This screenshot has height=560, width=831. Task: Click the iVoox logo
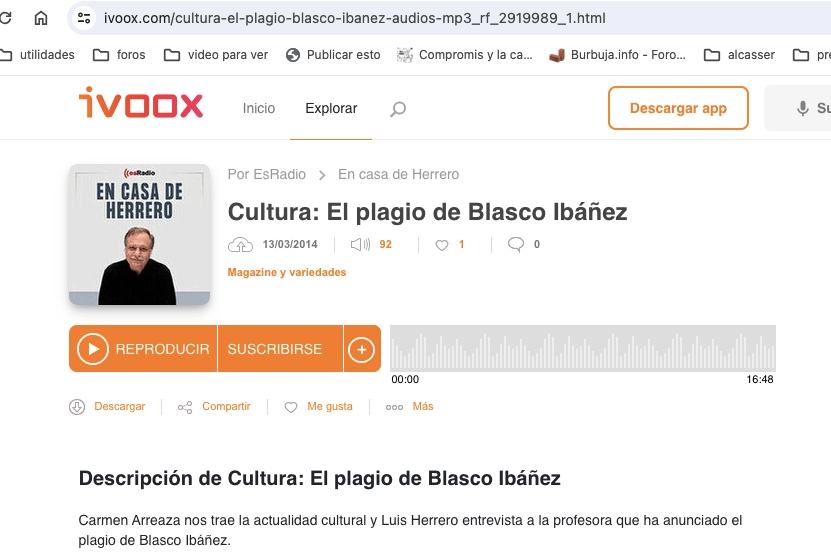click(x=141, y=103)
